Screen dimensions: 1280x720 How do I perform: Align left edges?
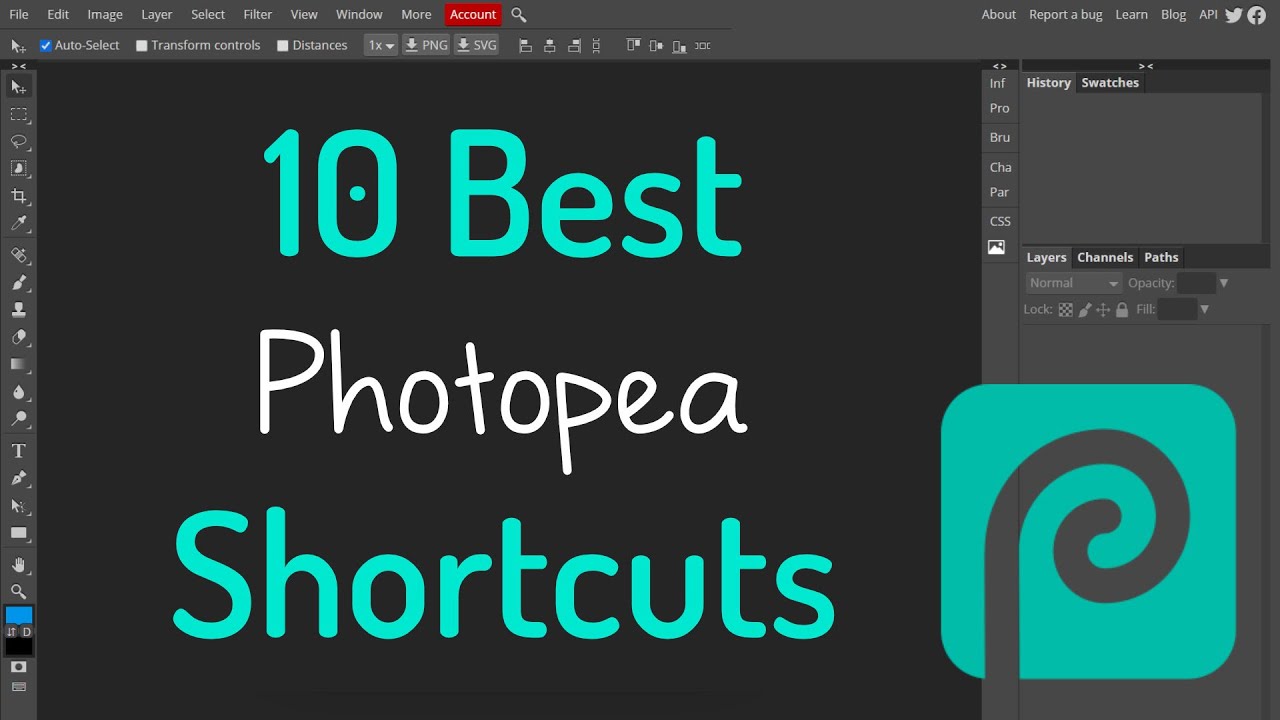click(526, 45)
